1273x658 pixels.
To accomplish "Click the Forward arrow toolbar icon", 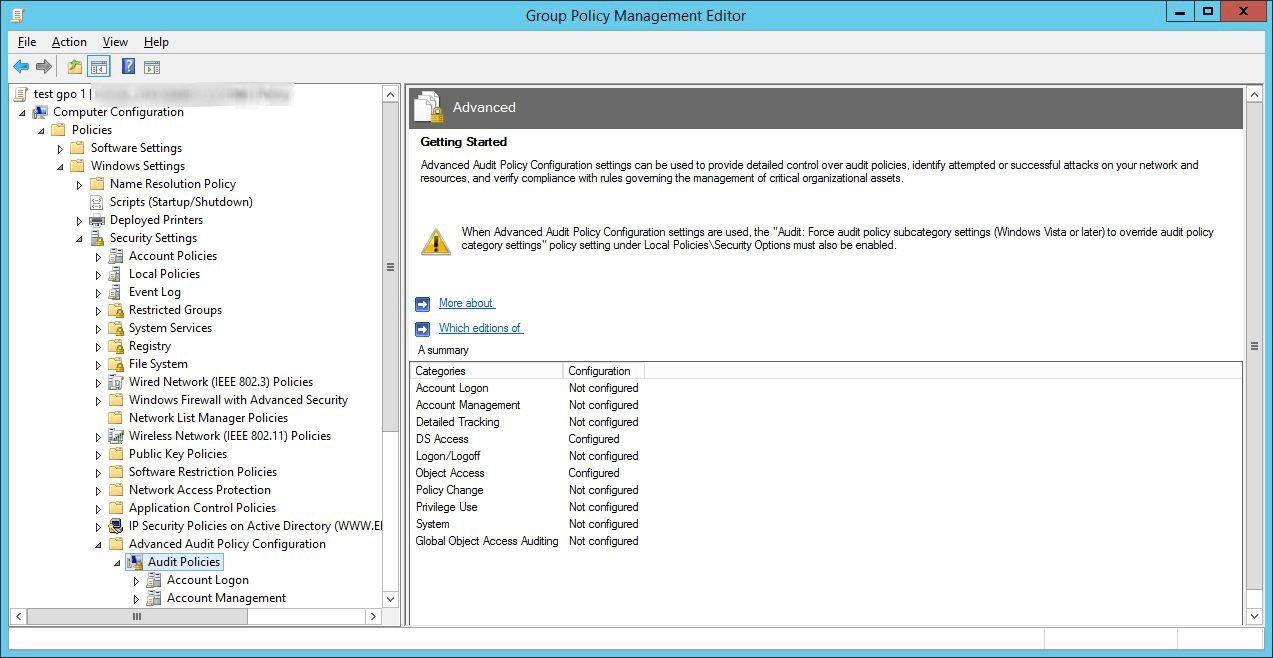I will tap(43, 66).
